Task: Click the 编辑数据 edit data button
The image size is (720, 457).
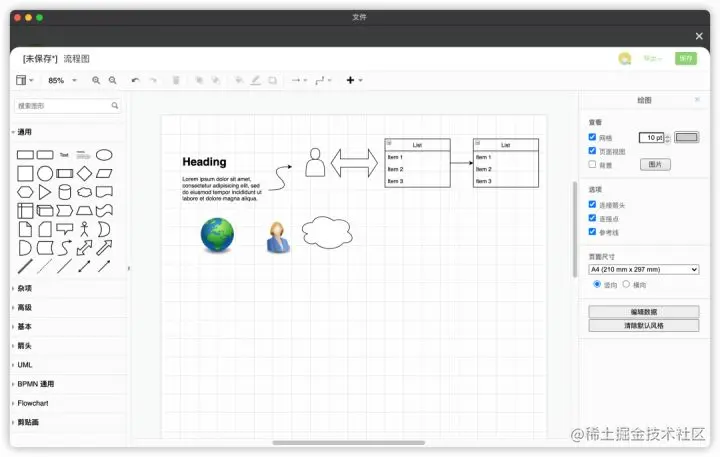Action: click(x=644, y=312)
